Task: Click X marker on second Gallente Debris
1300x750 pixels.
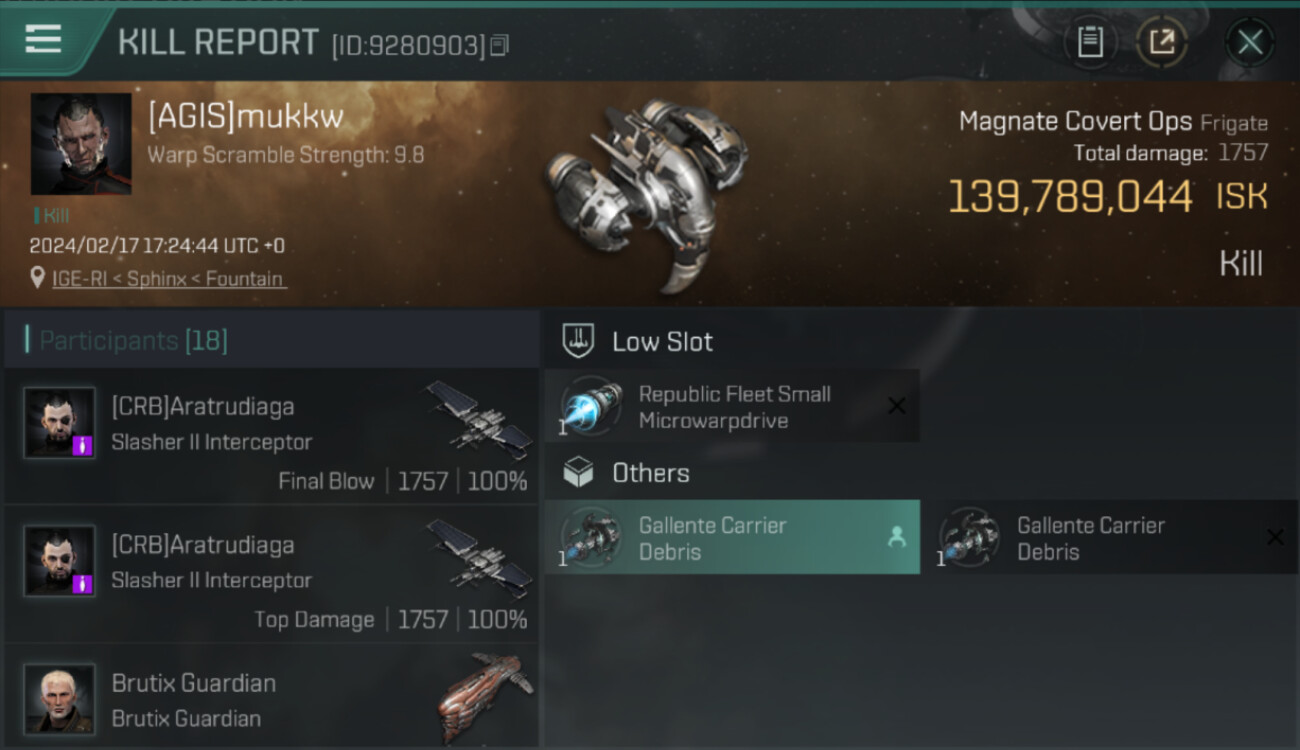Action: pyautogui.click(x=1275, y=537)
